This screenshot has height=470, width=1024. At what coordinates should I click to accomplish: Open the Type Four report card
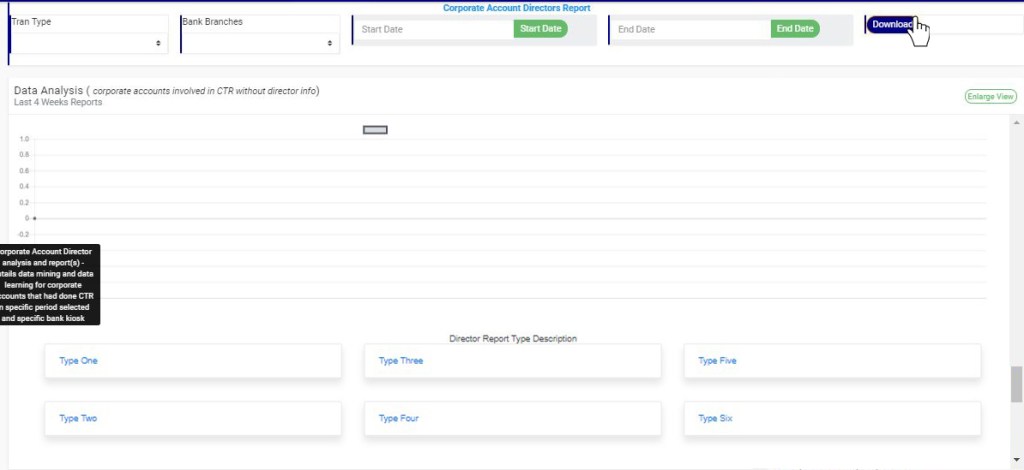(x=512, y=419)
